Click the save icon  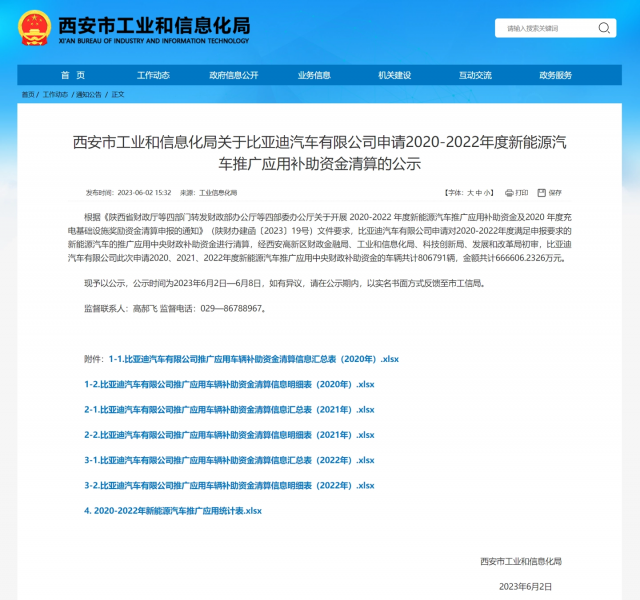542,193
